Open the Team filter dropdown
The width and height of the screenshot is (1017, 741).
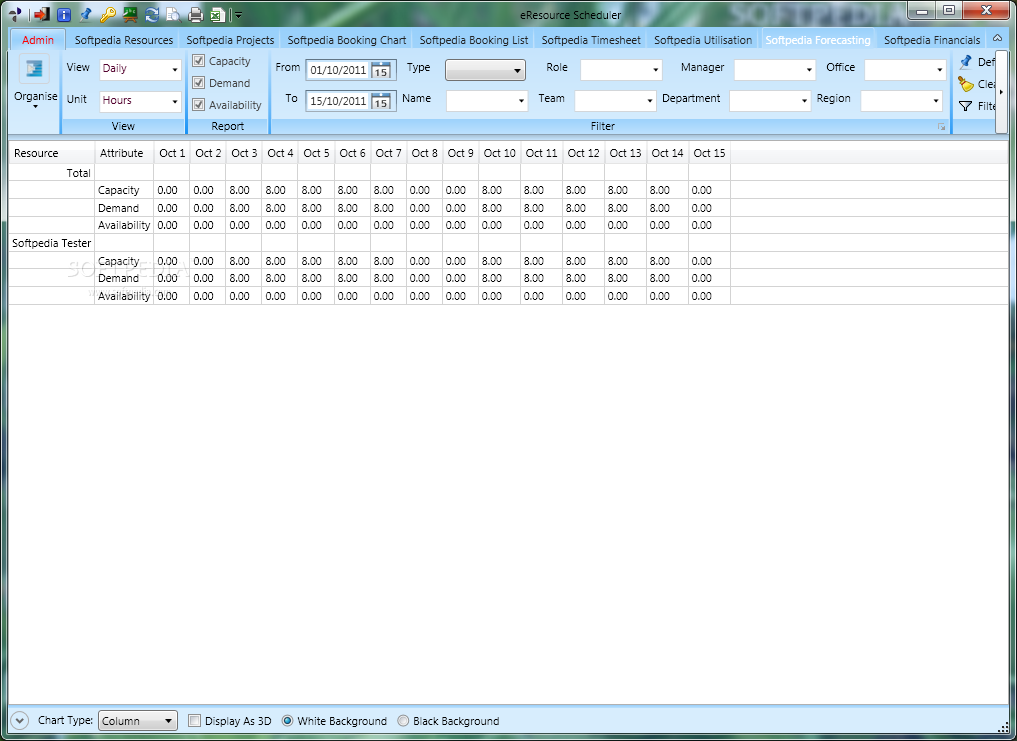pyautogui.click(x=615, y=101)
